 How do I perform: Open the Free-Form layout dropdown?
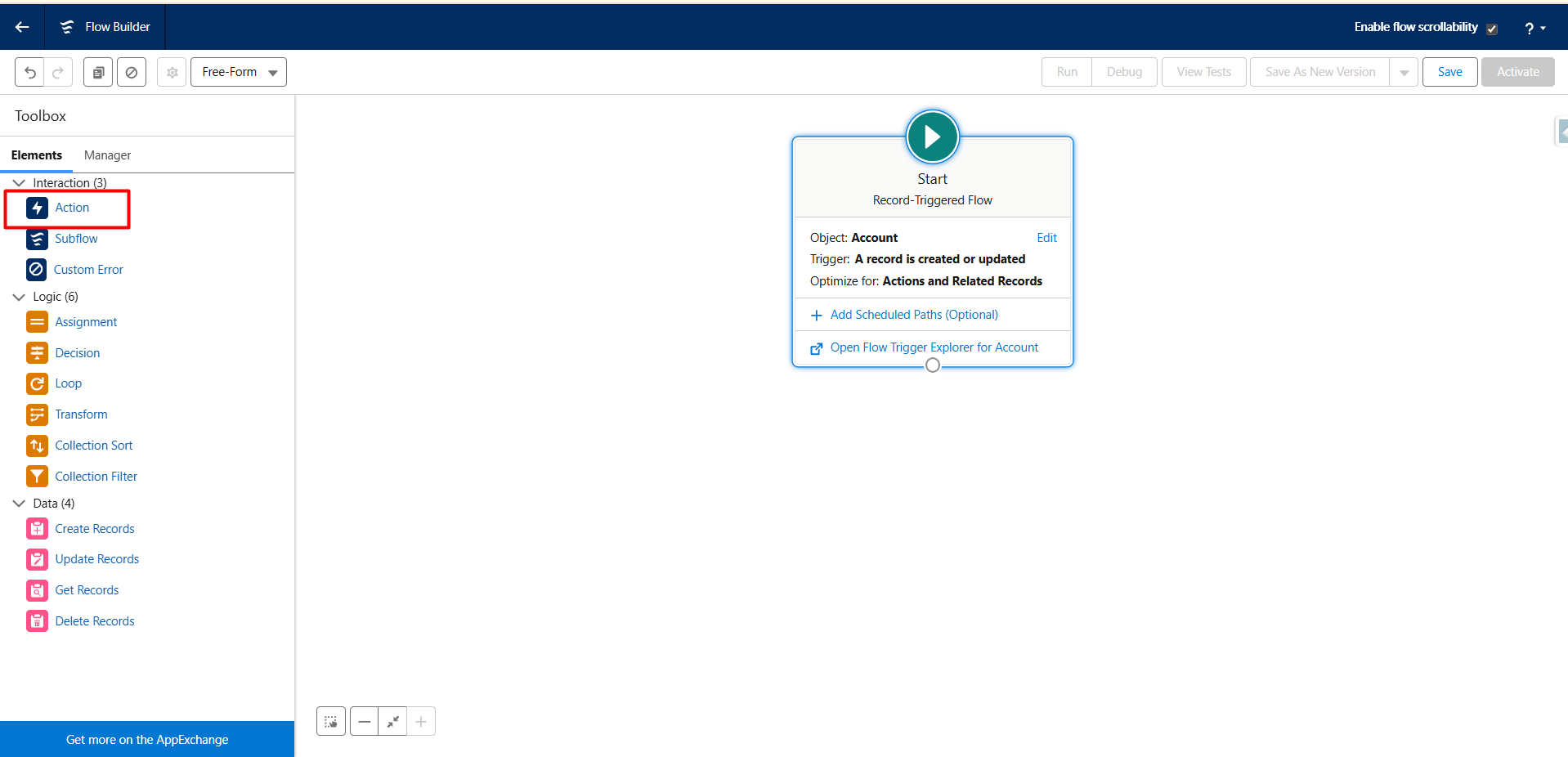tap(239, 72)
